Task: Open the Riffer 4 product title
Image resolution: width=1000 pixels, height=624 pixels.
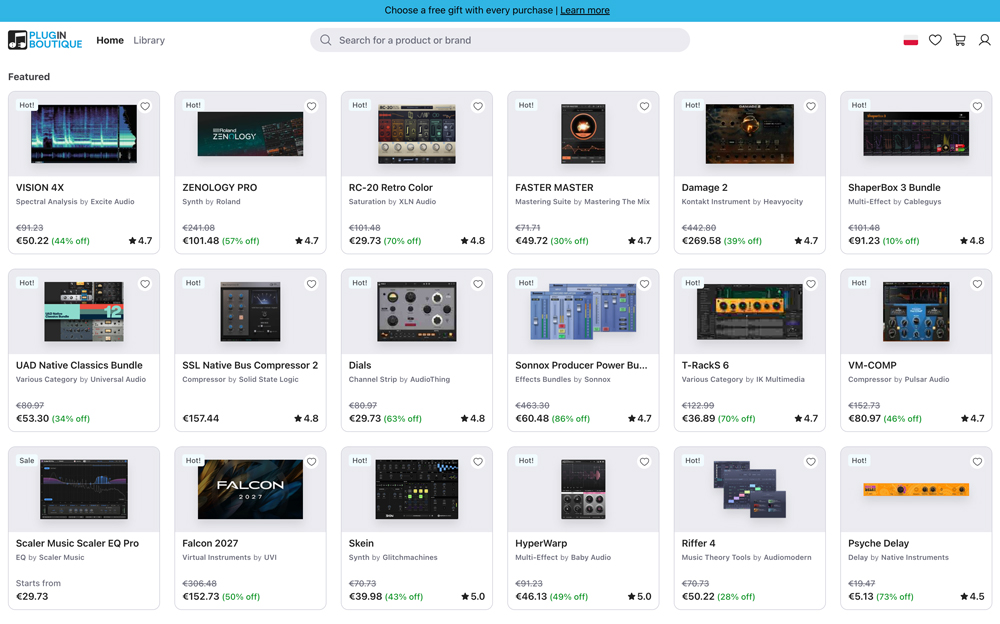Action: click(x=698, y=543)
